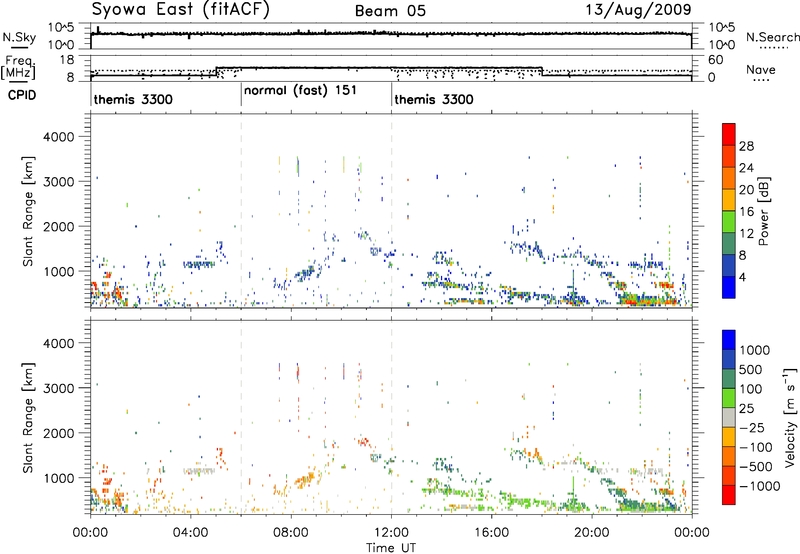Click the '20:00' time axis tick label
800x554 pixels.
[592, 533]
